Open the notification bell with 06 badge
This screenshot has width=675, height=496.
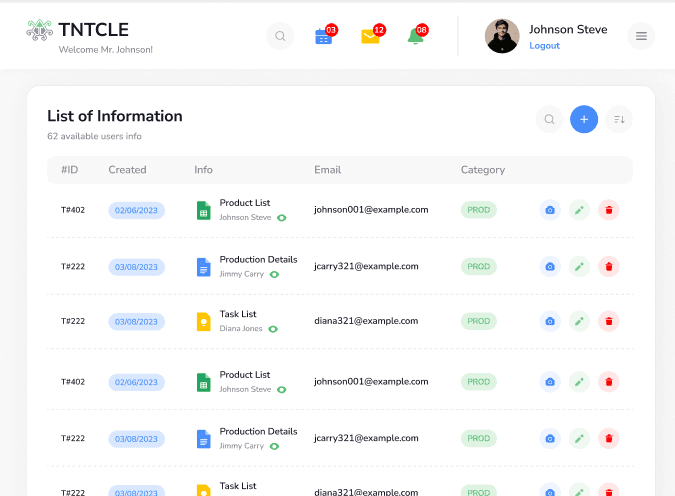[415, 36]
